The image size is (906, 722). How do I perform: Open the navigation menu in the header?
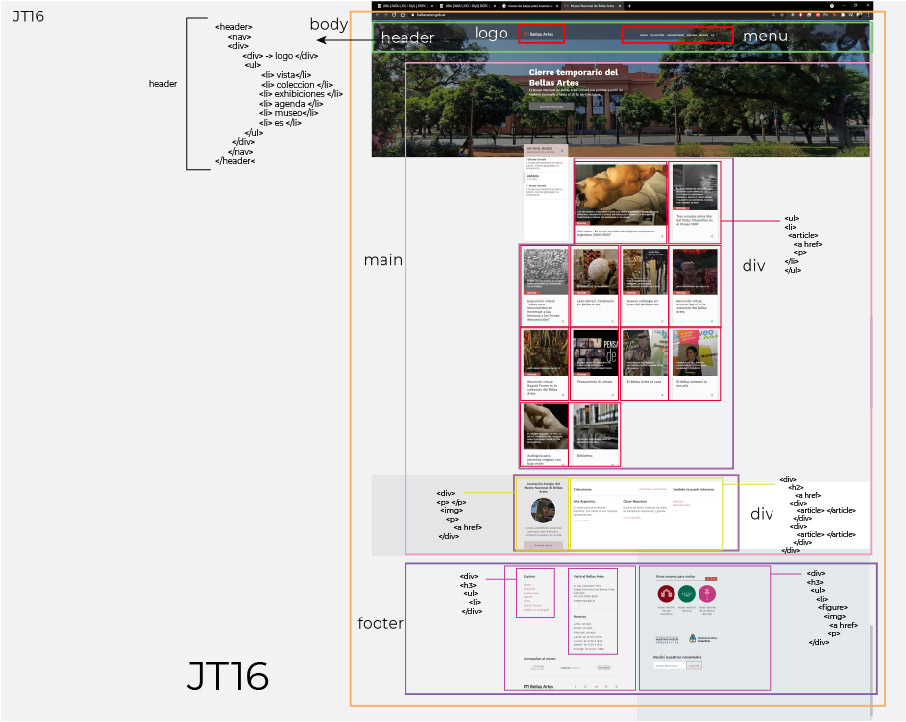pos(677,34)
